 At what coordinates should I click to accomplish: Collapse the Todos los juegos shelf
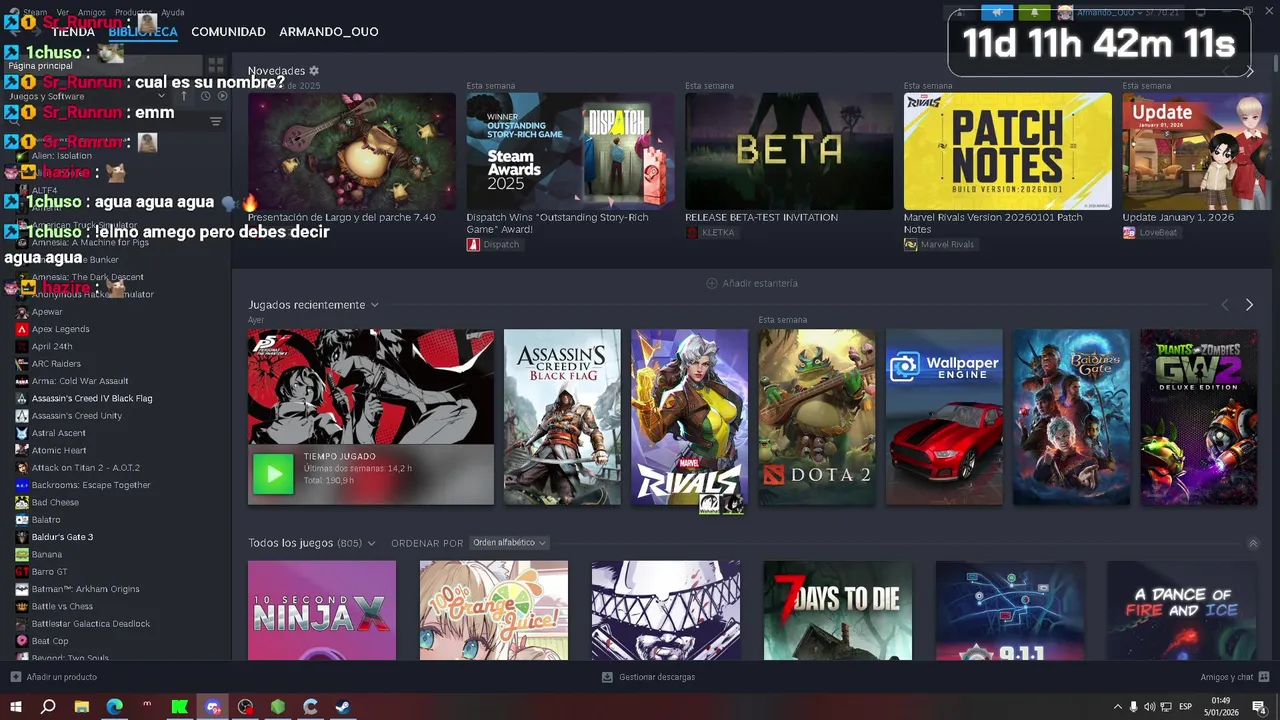pyautogui.click(x=1253, y=543)
